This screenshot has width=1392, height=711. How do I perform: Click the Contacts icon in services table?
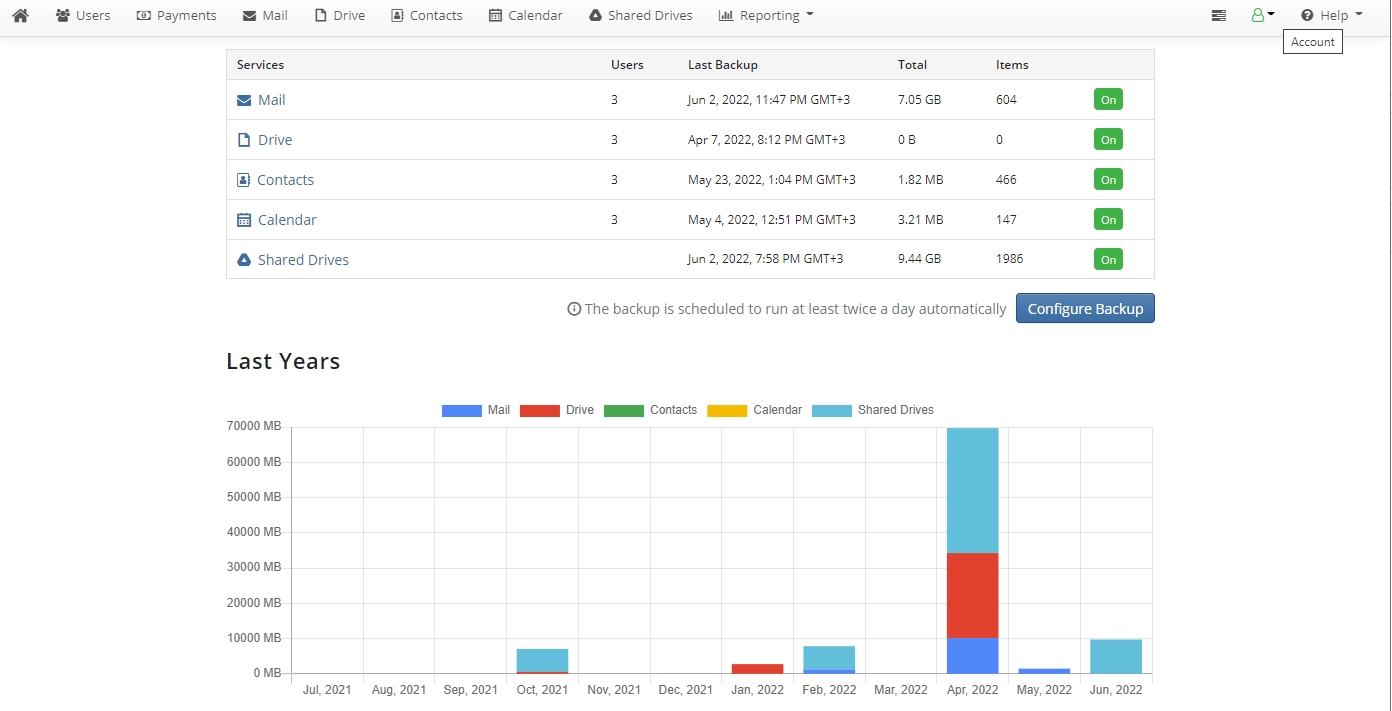[244, 180]
